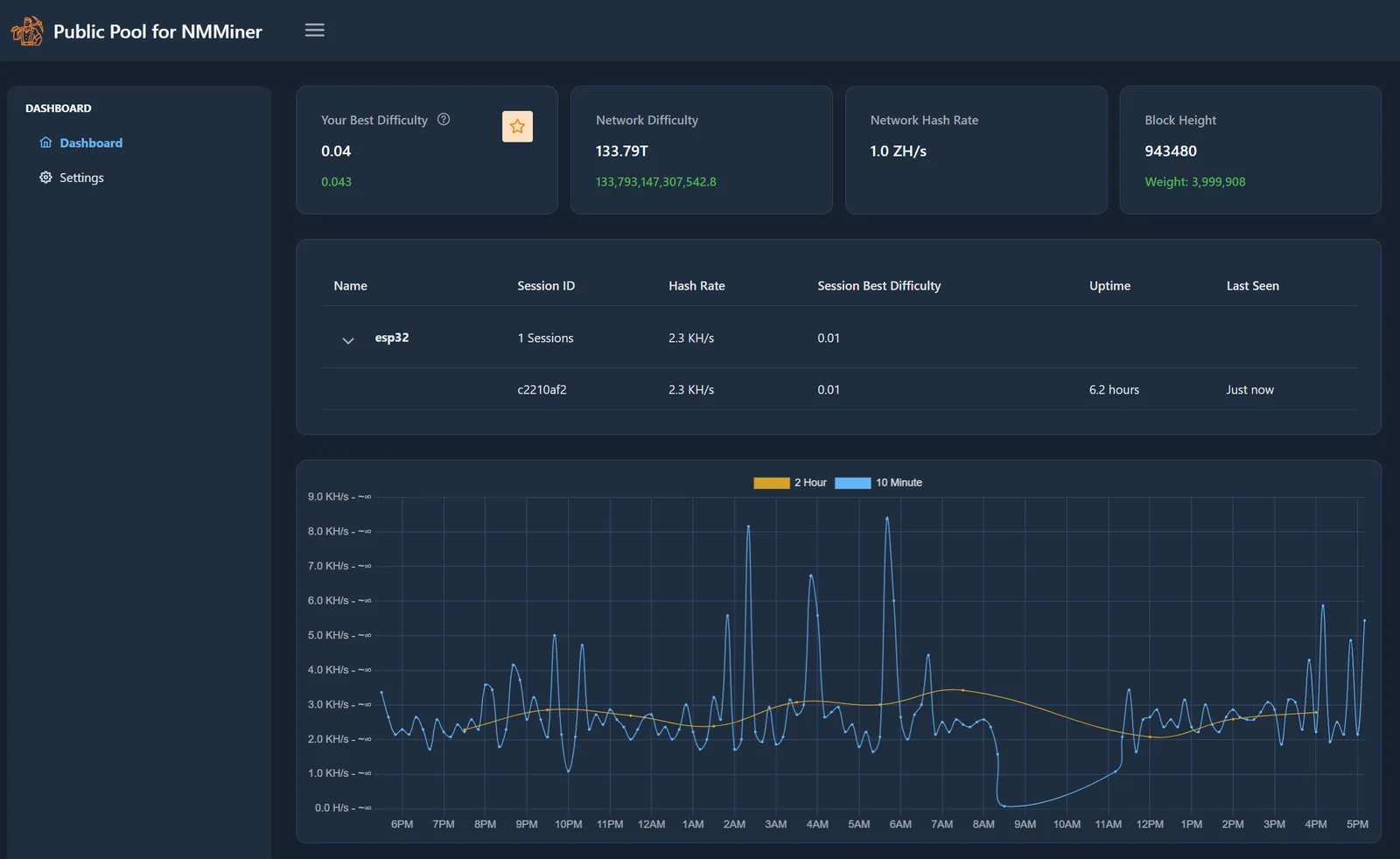This screenshot has height=859, width=1400.
Task: Click the Uptime column header
Action: click(x=1109, y=286)
